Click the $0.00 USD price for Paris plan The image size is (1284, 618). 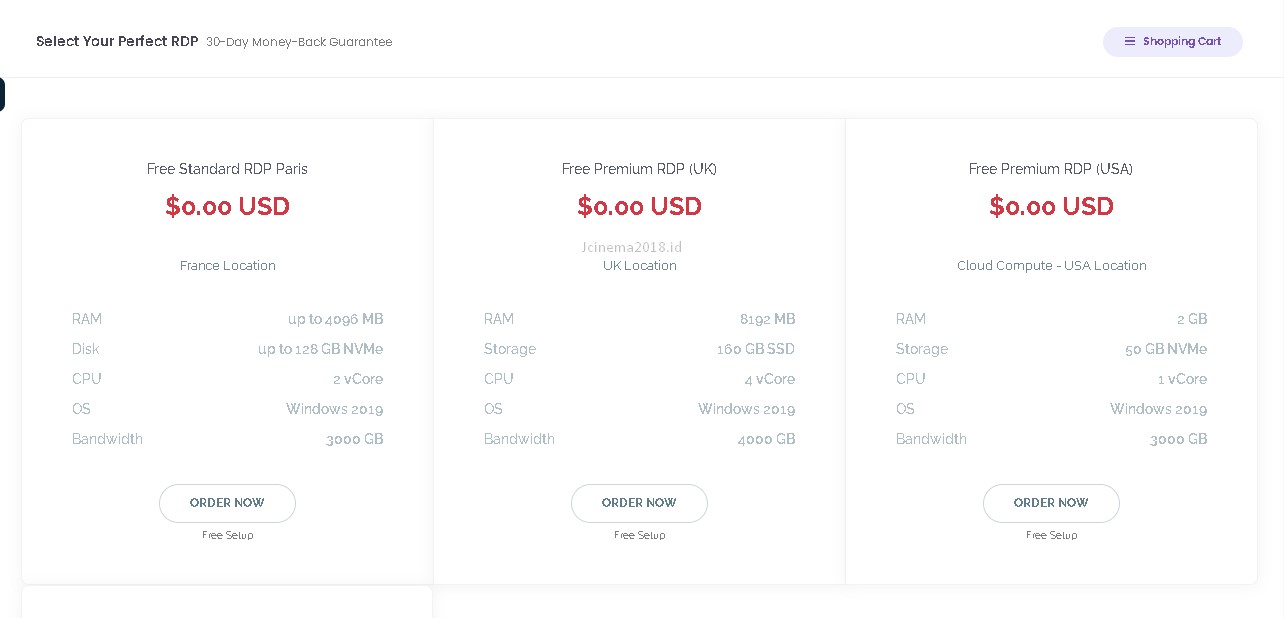tap(227, 207)
